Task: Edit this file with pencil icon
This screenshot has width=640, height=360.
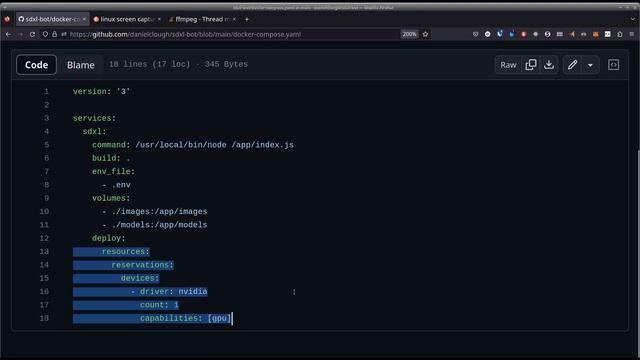Action: (572, 65)
